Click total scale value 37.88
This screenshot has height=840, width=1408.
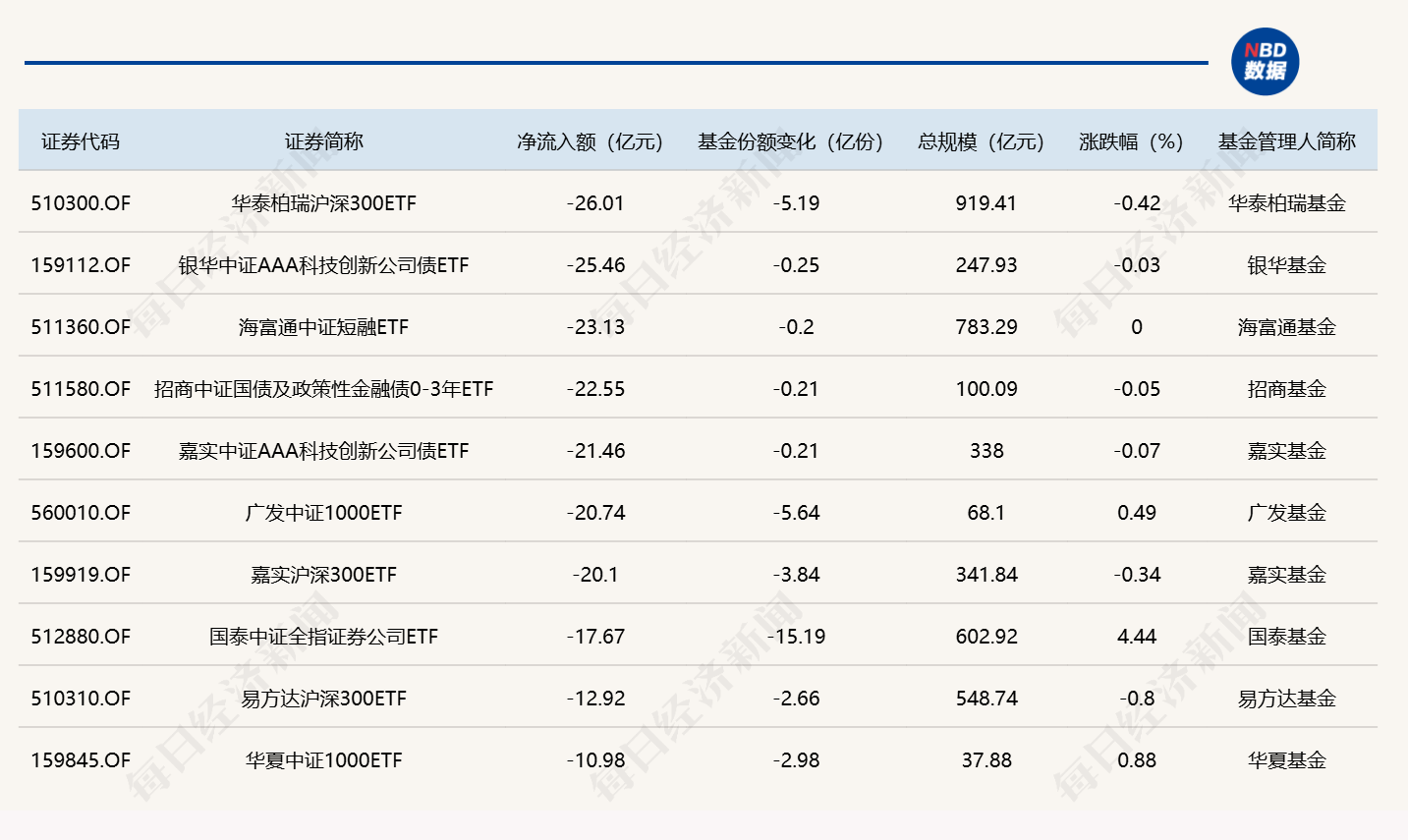[986, 760]
